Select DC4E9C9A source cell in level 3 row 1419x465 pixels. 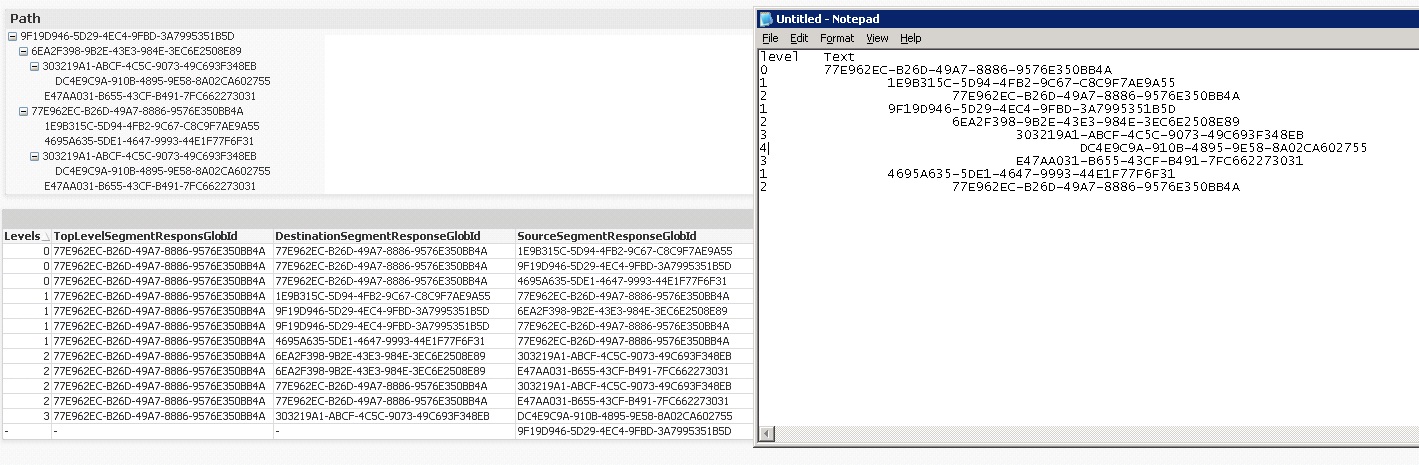click(634, 416)
